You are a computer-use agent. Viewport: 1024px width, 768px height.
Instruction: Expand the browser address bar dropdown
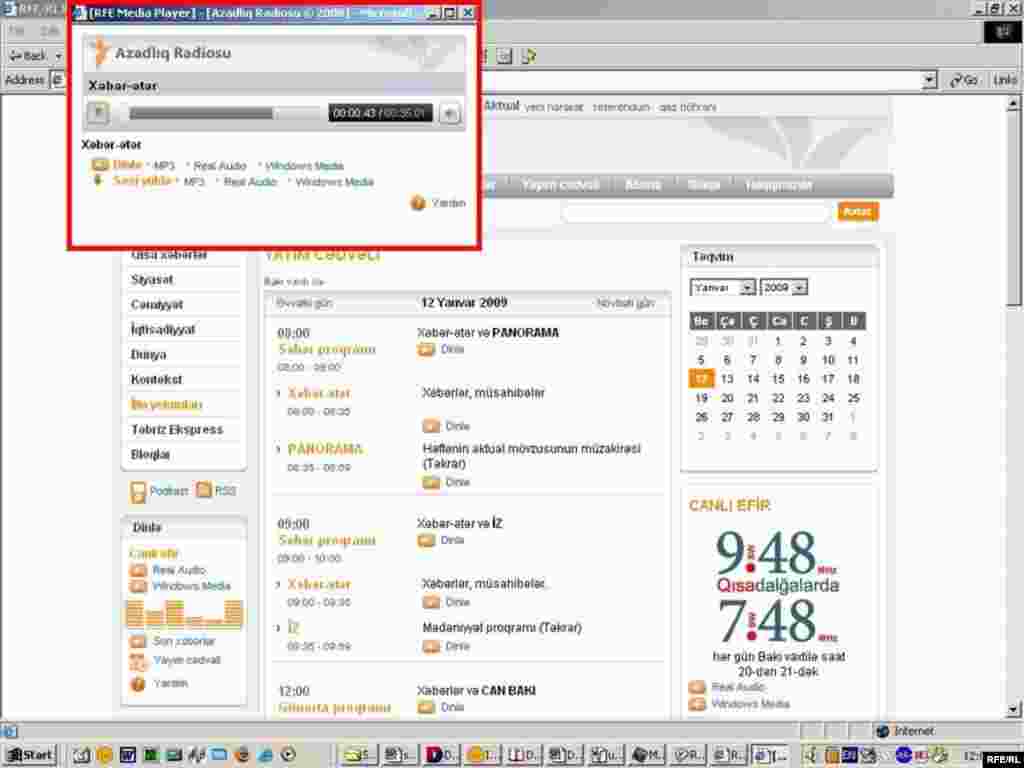click(929, 80)
